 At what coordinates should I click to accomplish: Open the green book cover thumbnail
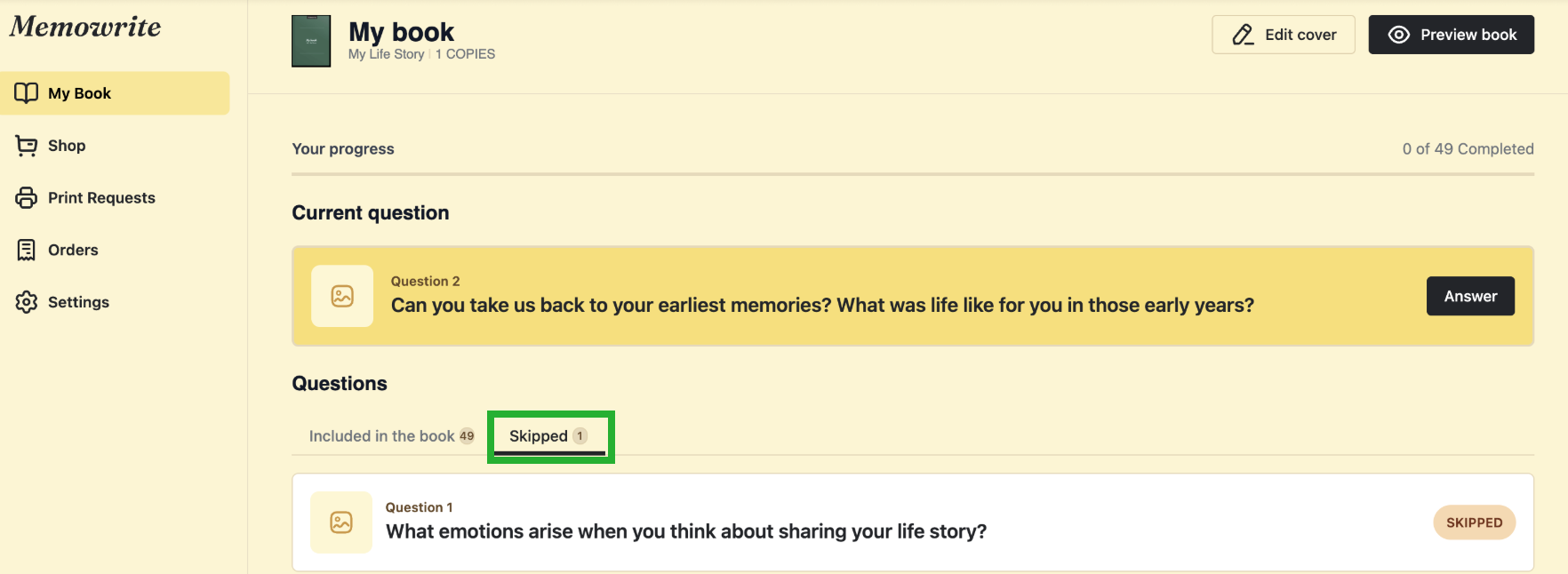[311, 41]
